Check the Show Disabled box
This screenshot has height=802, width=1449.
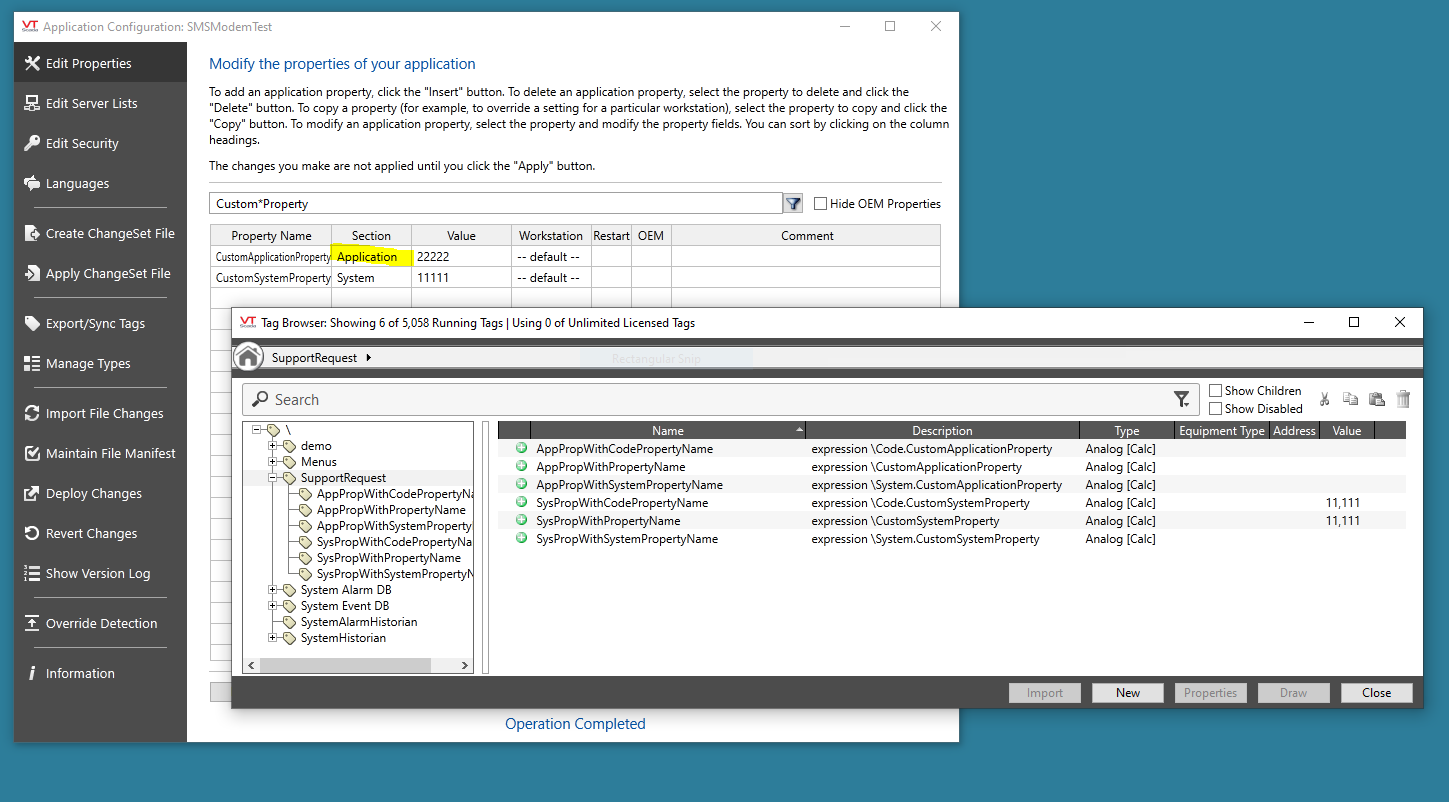click(x=1216, y=409)
